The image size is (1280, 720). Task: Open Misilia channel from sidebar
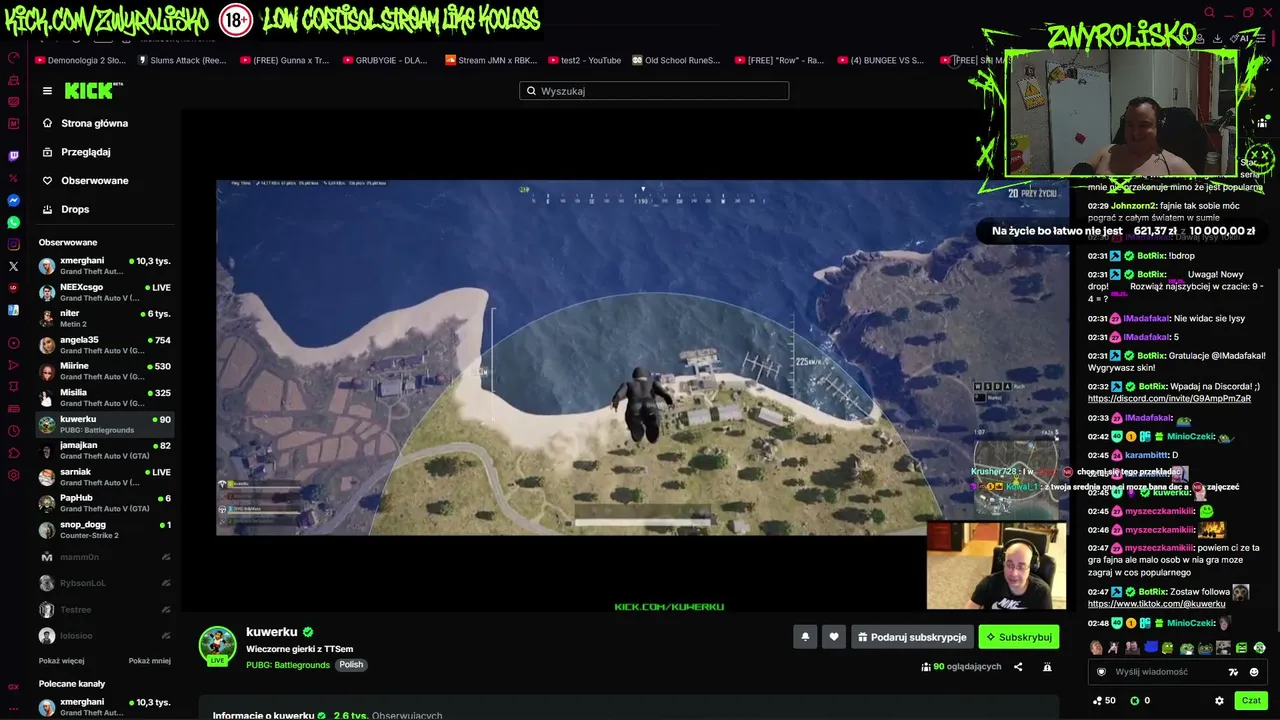pyautogui.click(x=105, y=398)
